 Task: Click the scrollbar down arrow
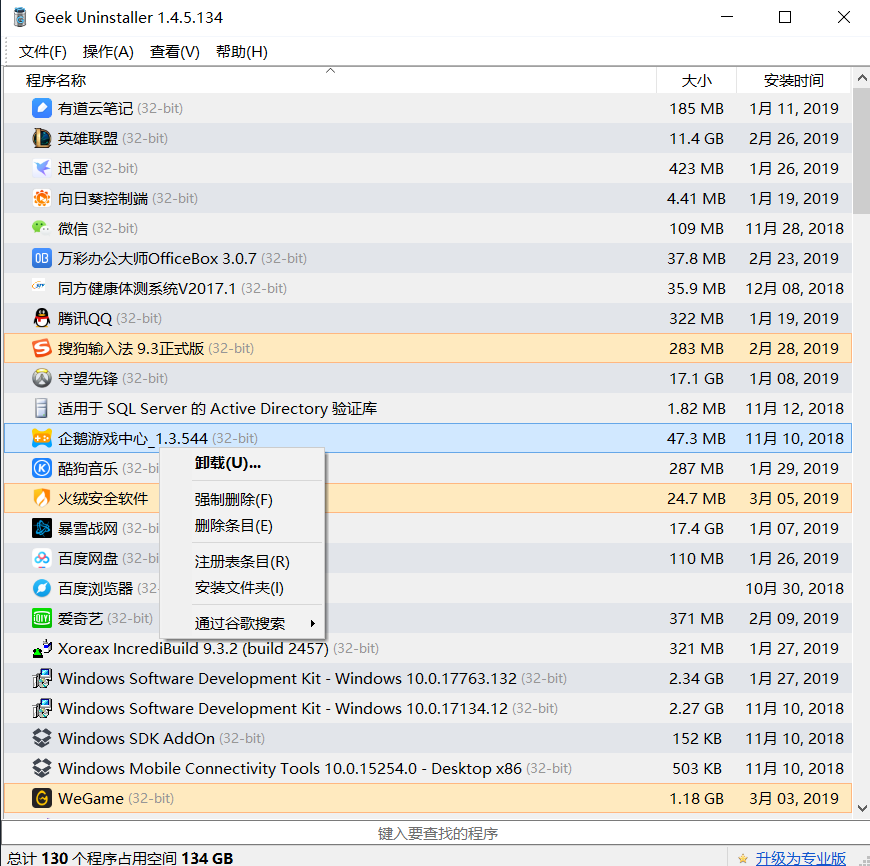(x=862, y=808)
